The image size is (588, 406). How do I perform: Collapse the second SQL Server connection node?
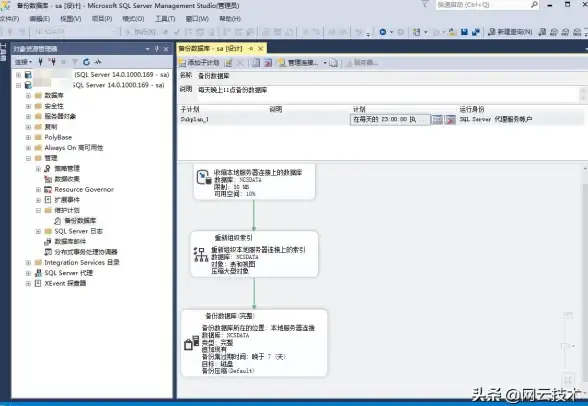(18, 85)
